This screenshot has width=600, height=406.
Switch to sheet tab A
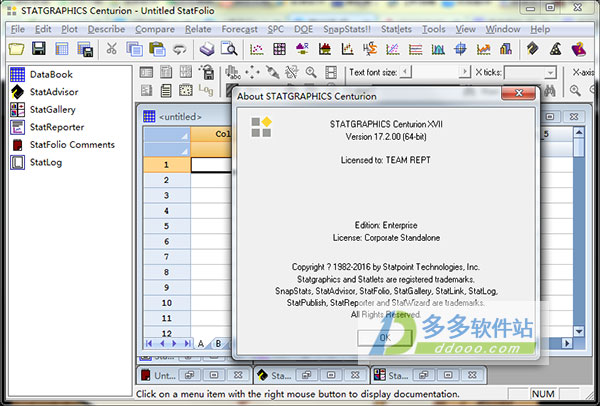coord(201,344)
